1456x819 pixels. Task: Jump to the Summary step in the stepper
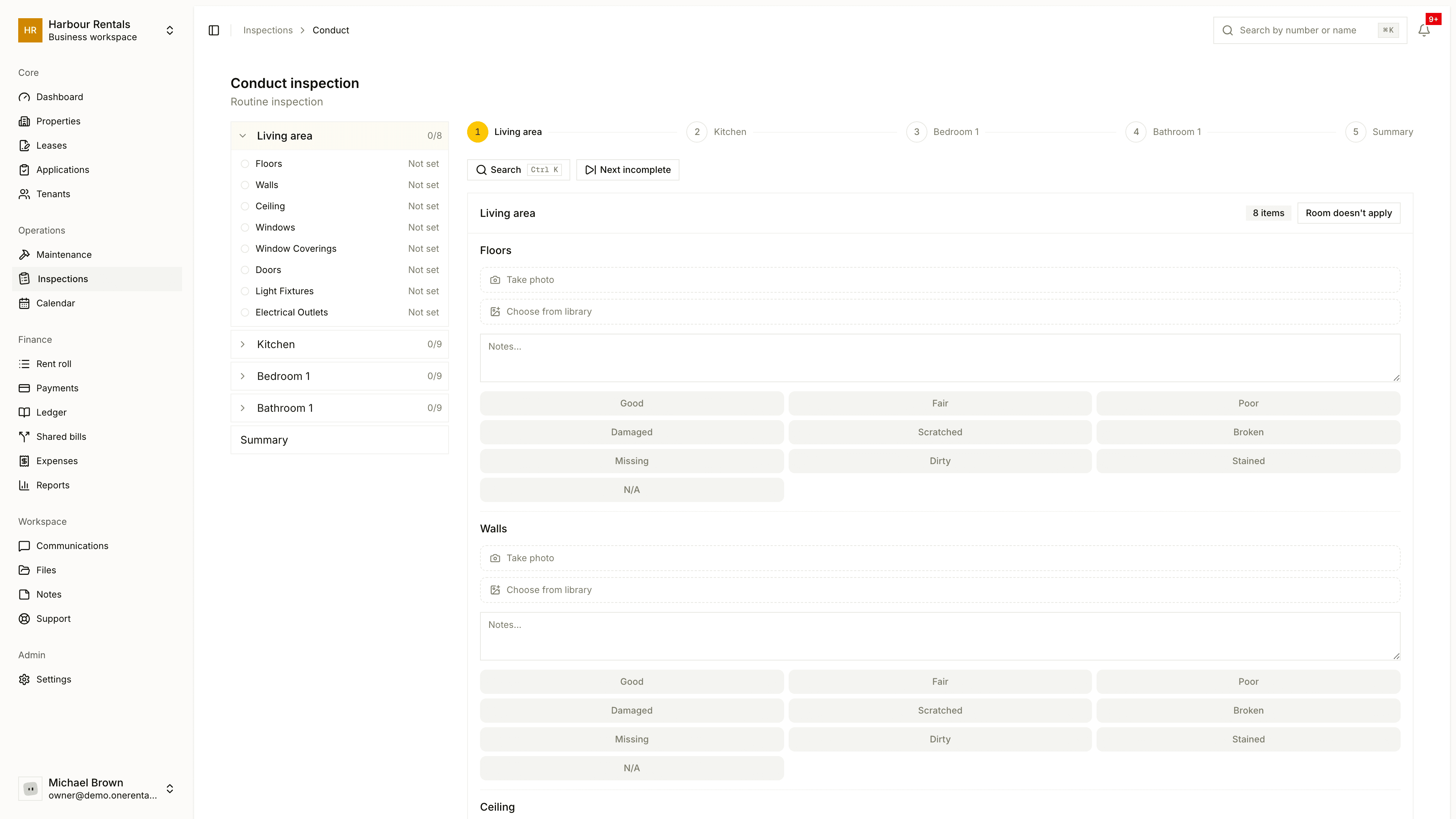pos(1379,132)
